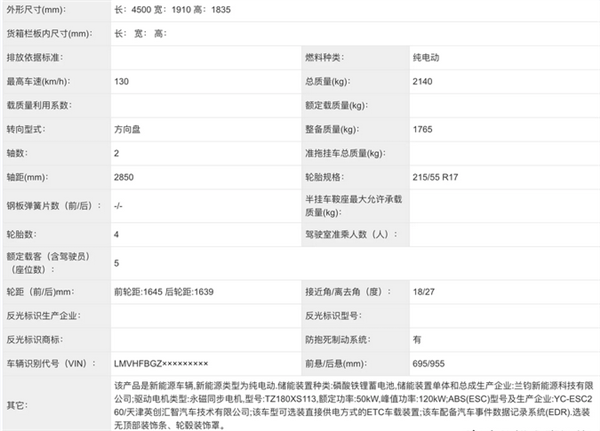Select top speed value 130
Screen dimensions: 600x431
click(121, 82)
